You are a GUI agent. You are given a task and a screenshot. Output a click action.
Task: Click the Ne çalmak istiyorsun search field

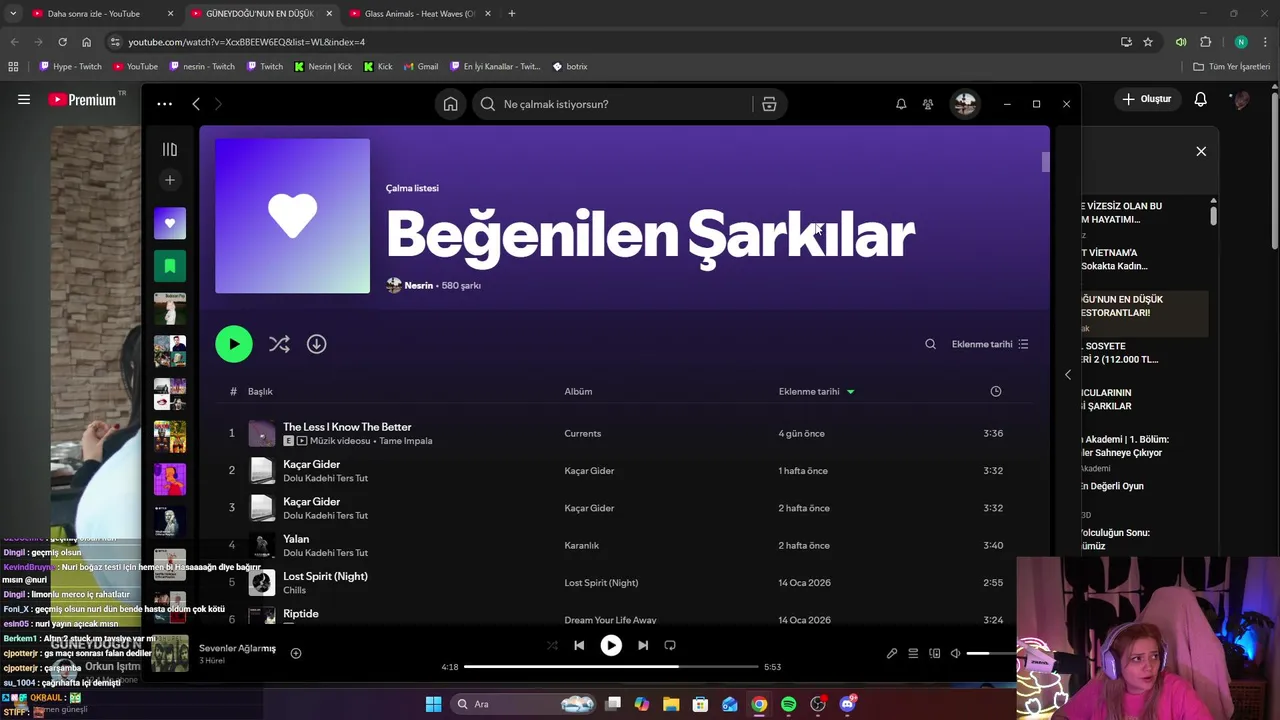point(613,104)
